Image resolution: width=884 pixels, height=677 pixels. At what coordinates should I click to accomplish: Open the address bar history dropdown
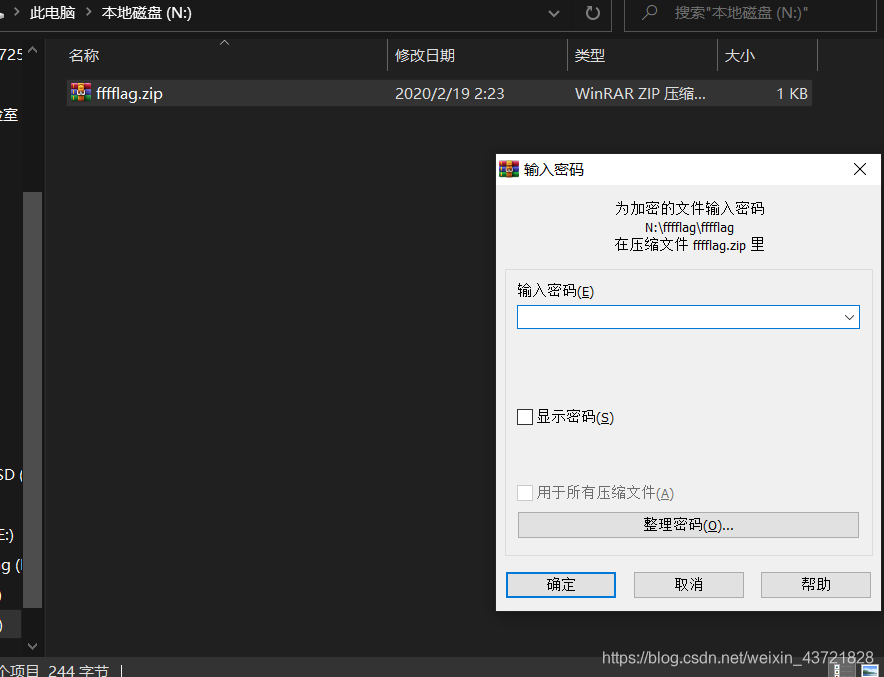(553, 14)
